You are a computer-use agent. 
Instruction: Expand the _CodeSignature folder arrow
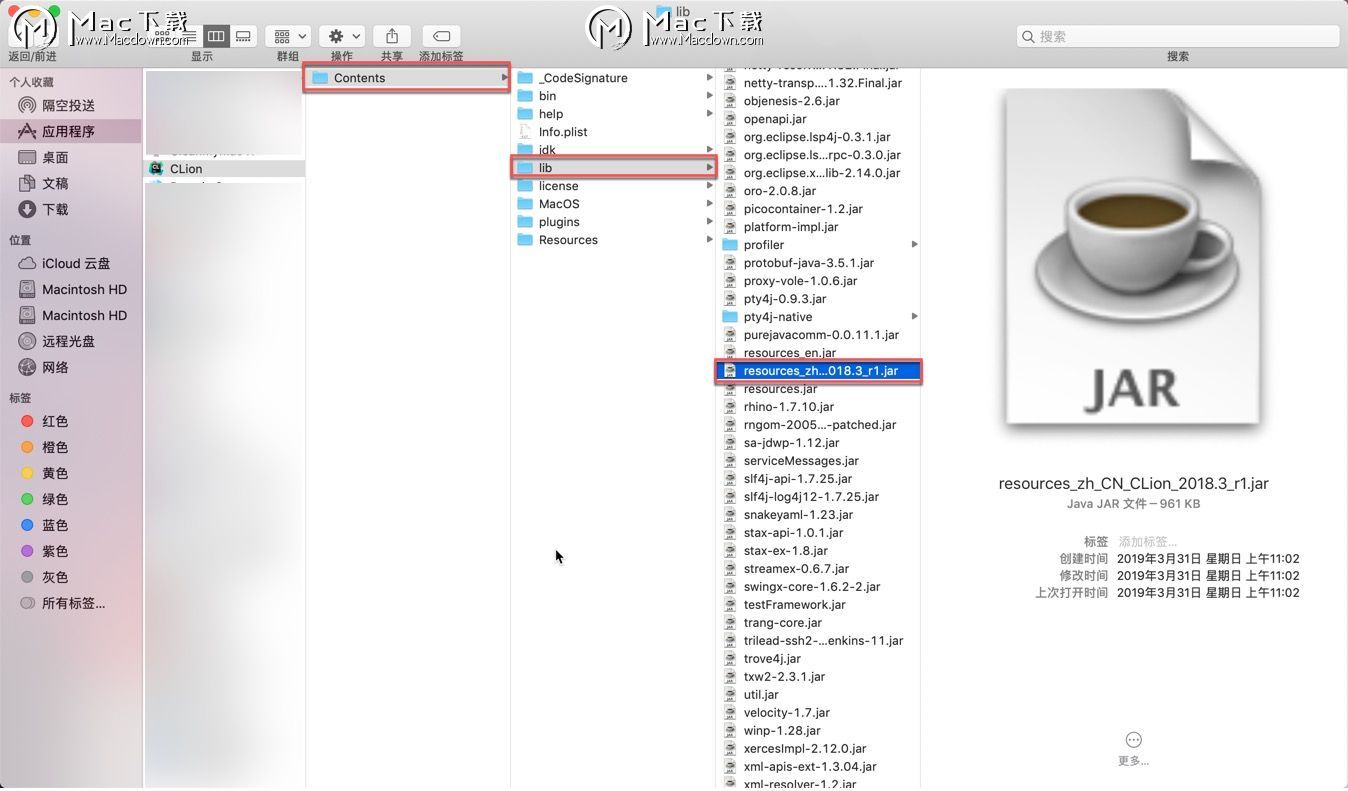tap(709, 78)
